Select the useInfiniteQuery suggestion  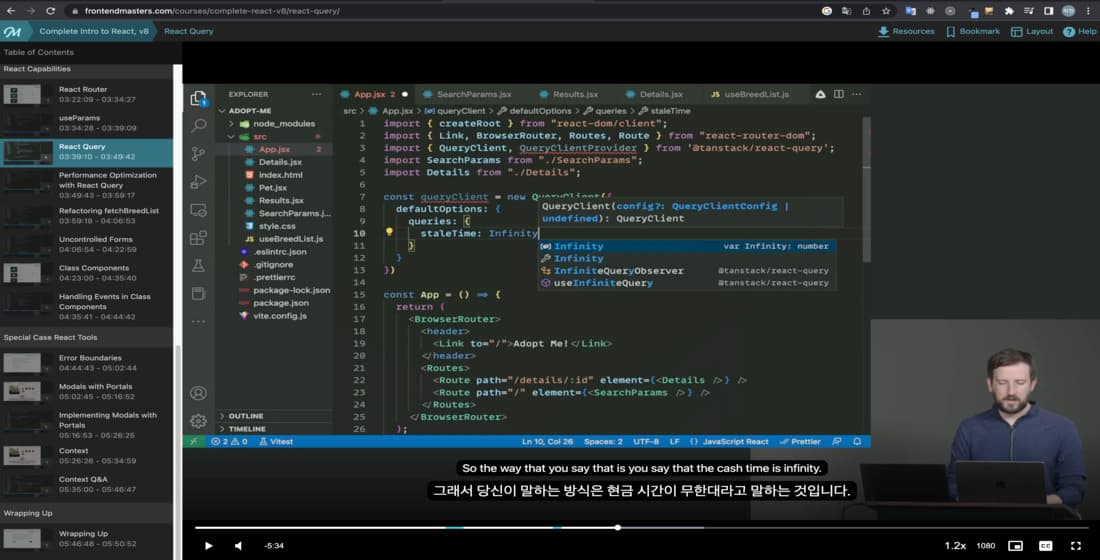pyautogui.click(x=688, y=283)
